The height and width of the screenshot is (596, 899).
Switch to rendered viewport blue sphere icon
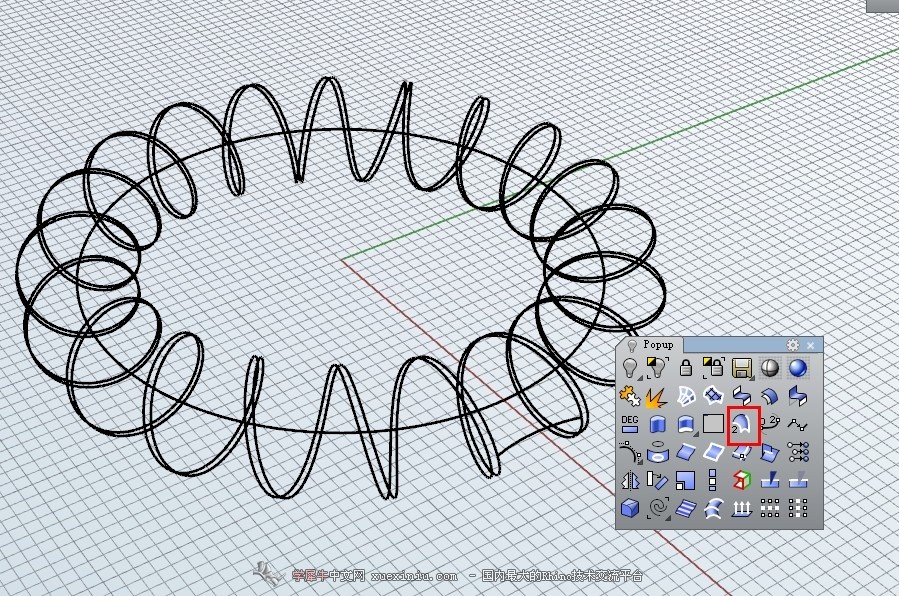[x=798, y=368]
